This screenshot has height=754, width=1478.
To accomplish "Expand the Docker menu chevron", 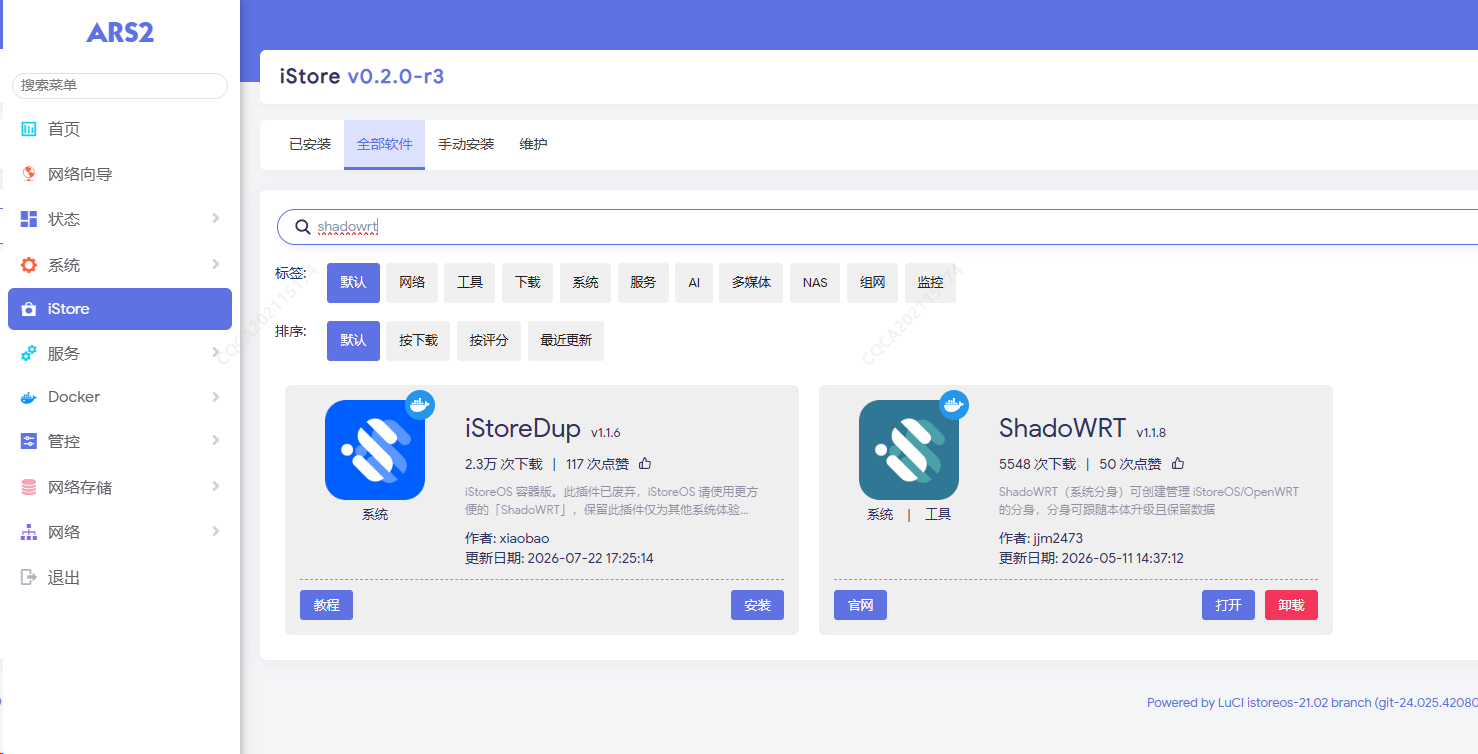I will [x=216, y=397].
